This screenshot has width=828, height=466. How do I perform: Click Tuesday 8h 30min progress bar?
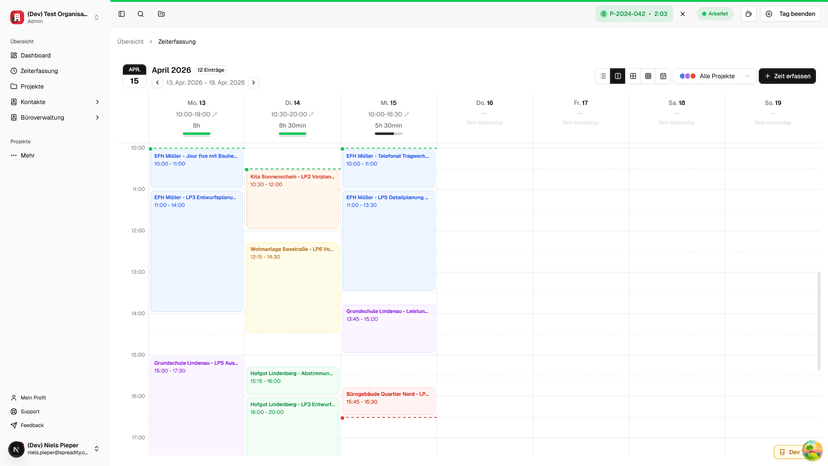point(293,134)
